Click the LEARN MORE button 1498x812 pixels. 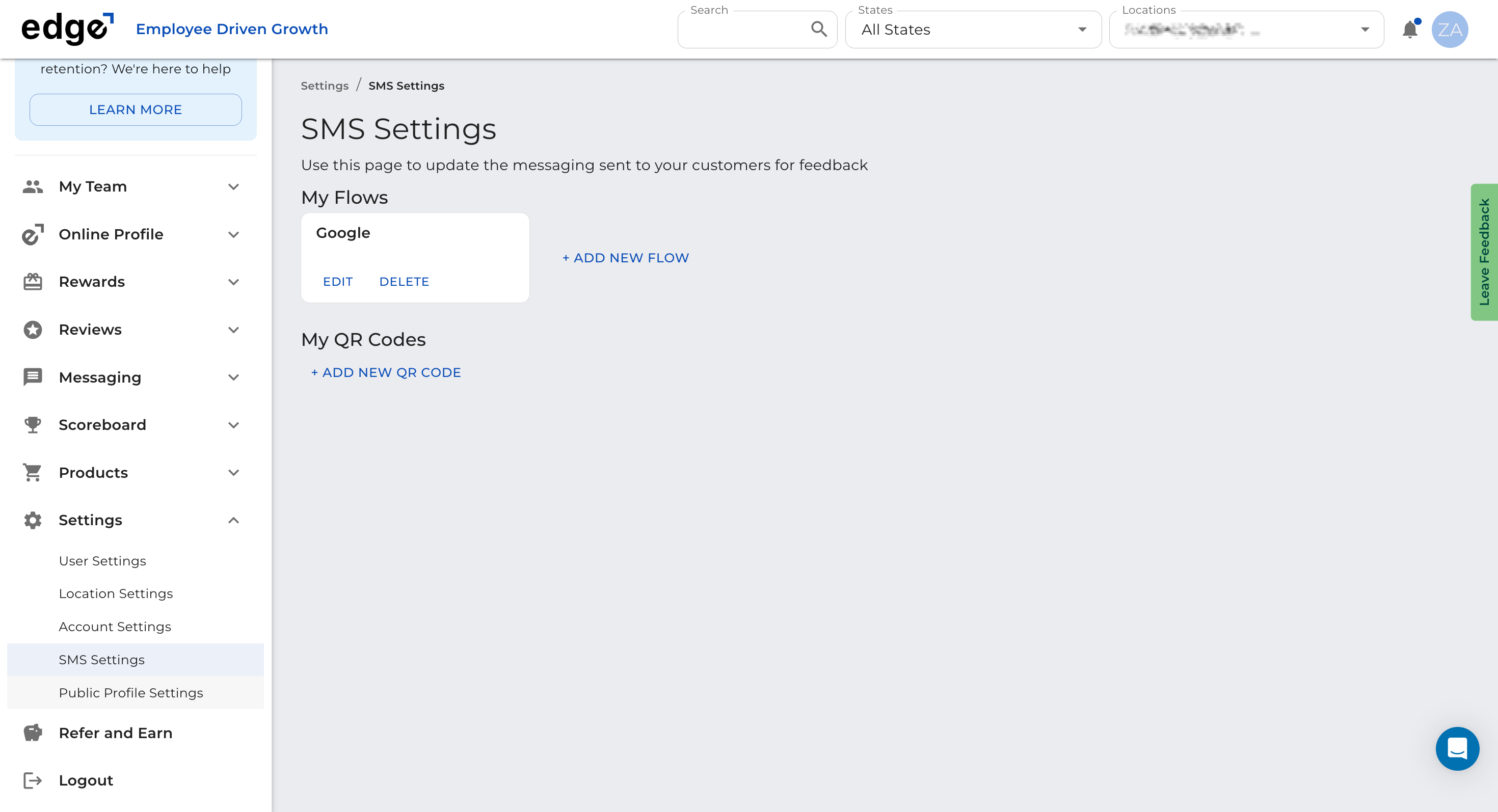136,110
